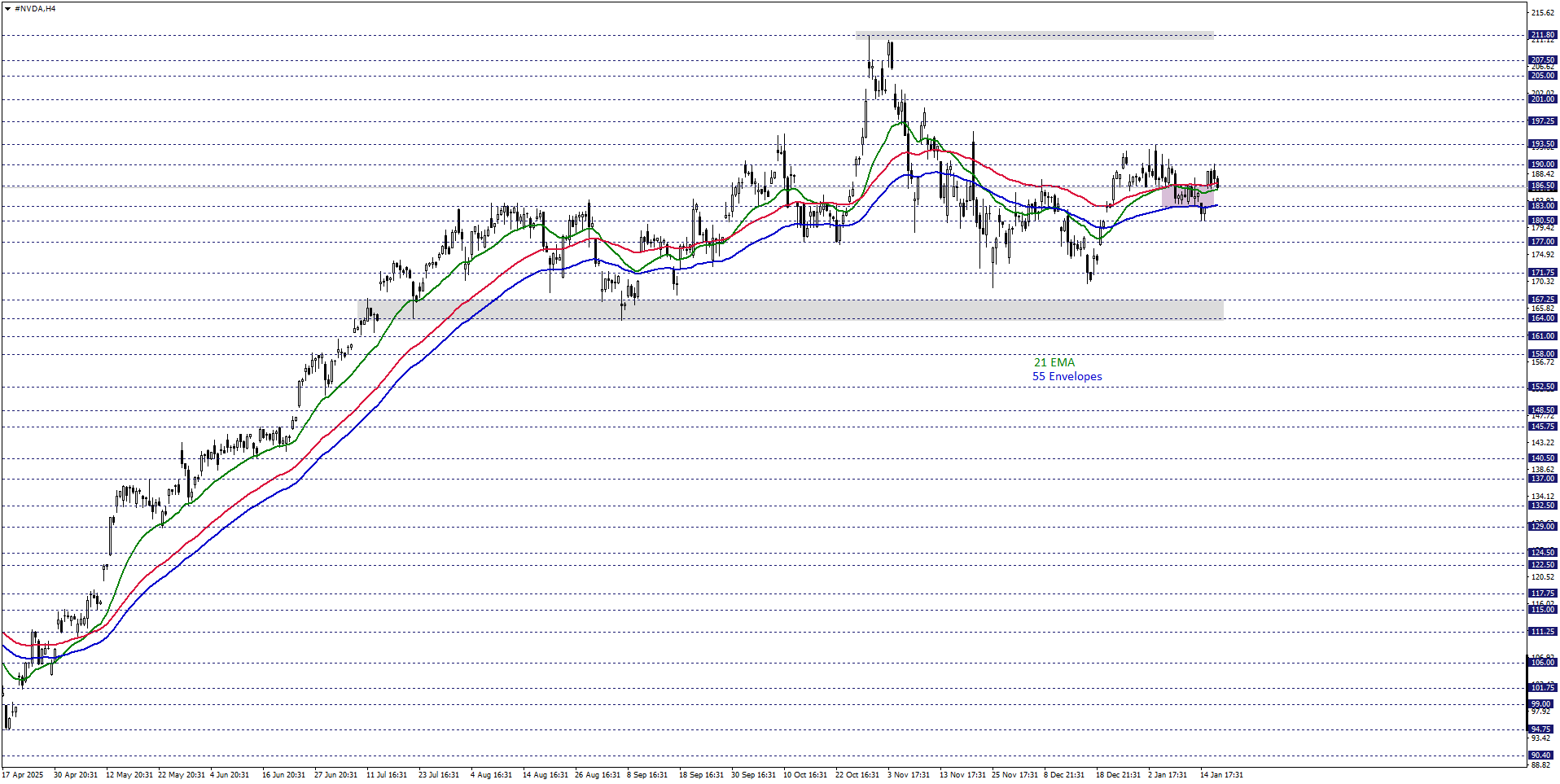Screen dimensions: 1560x784
Task: Open the #NVDA,H4 chart dropdown arrow
Action: [7, 9]
